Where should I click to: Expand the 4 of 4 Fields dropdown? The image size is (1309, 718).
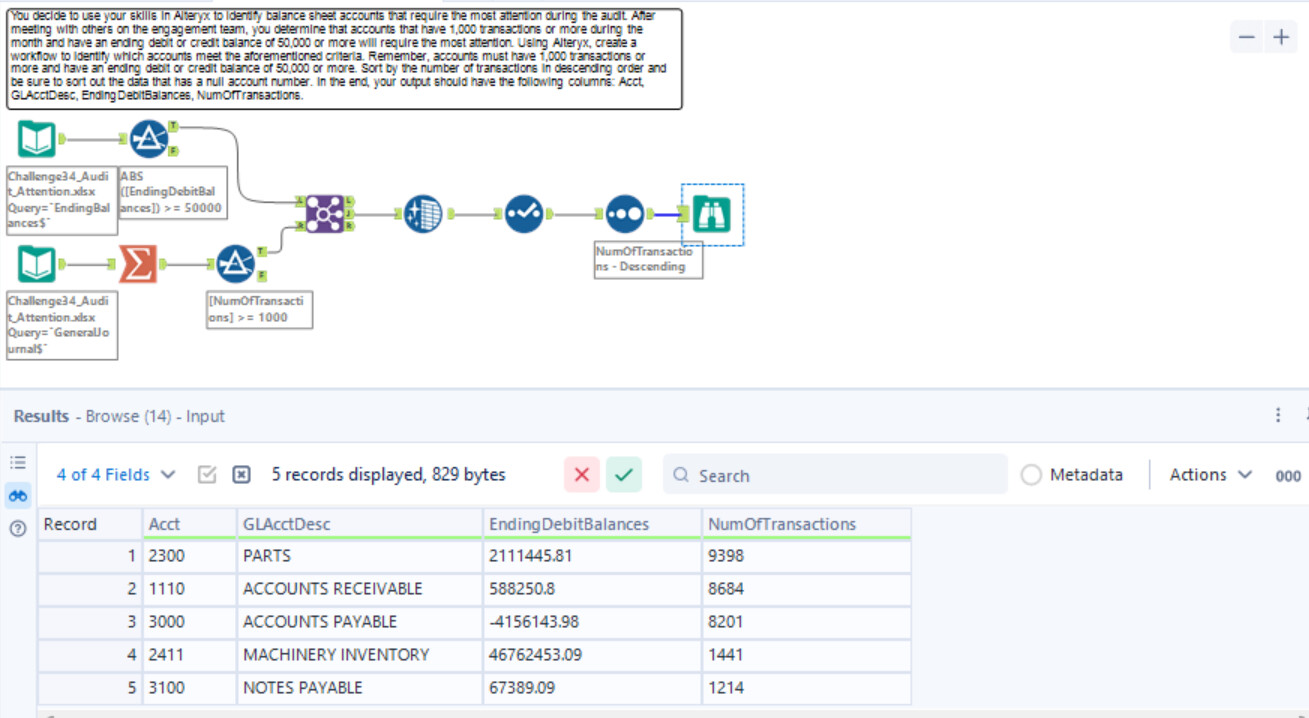tap(116, 475)
